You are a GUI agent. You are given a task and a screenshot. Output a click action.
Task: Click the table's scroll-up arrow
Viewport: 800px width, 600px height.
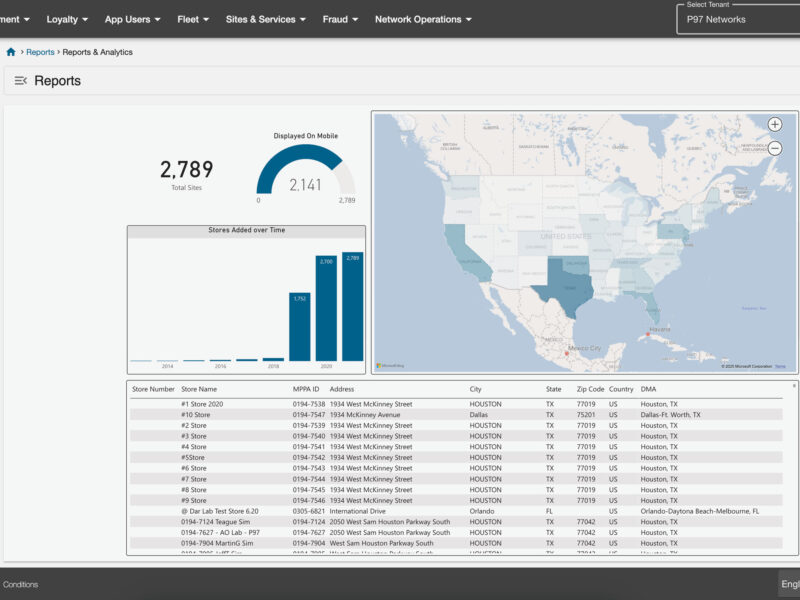(x=795, y=385)
